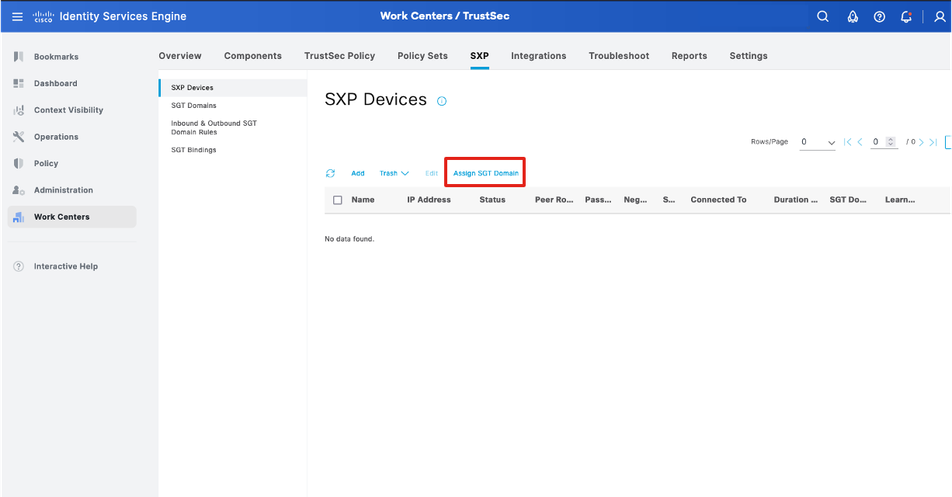Open Bookmarks in the left navigation

click(56, 56)
